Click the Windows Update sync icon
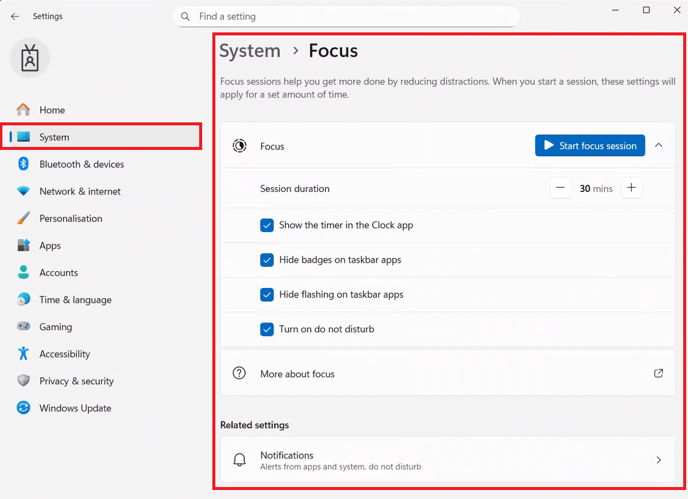Viewport: 688px width, 499px height. (x=23, y=408)
